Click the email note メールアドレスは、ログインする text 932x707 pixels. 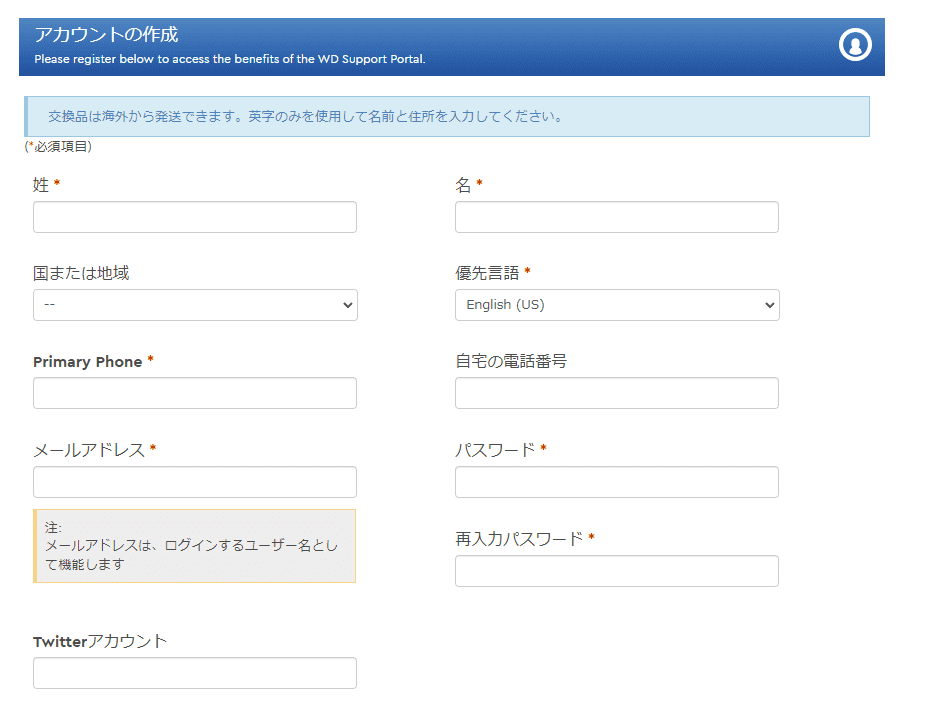pyautogui.click(x=191, y=554)
